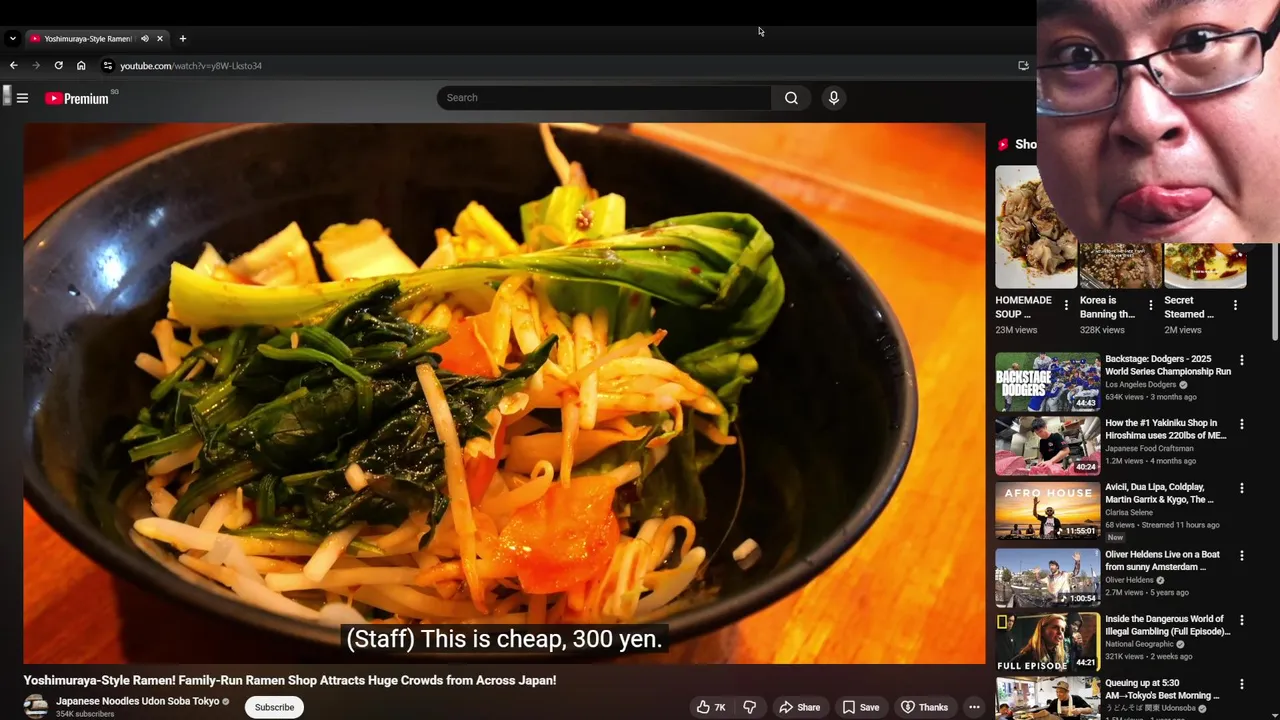The image size is (1280, 720).
Task: Open browser home page icon
Action: pyautogui.click(x=81, y=66)
